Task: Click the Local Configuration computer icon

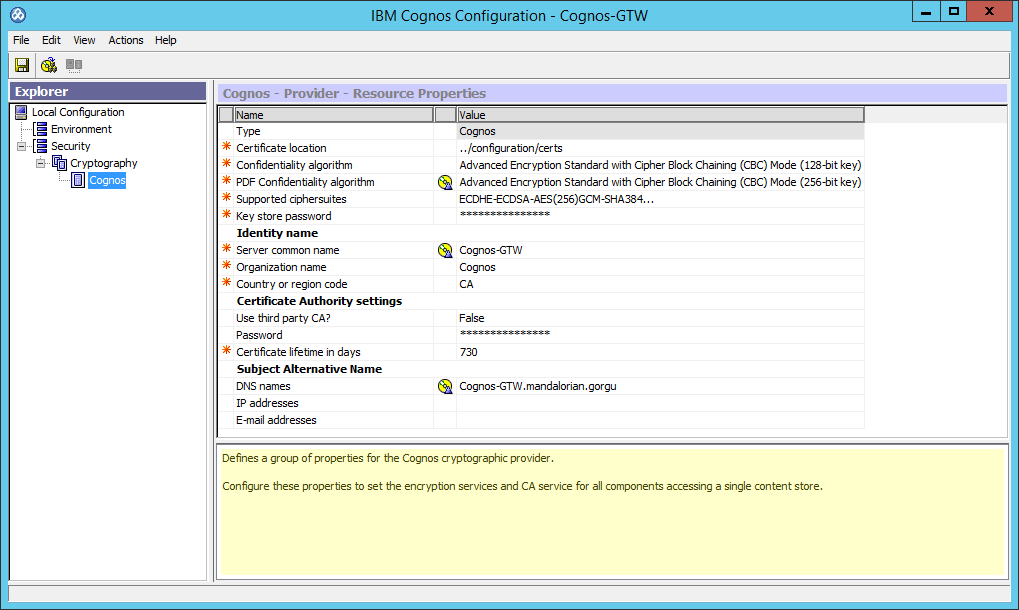Action: [21, 112]
